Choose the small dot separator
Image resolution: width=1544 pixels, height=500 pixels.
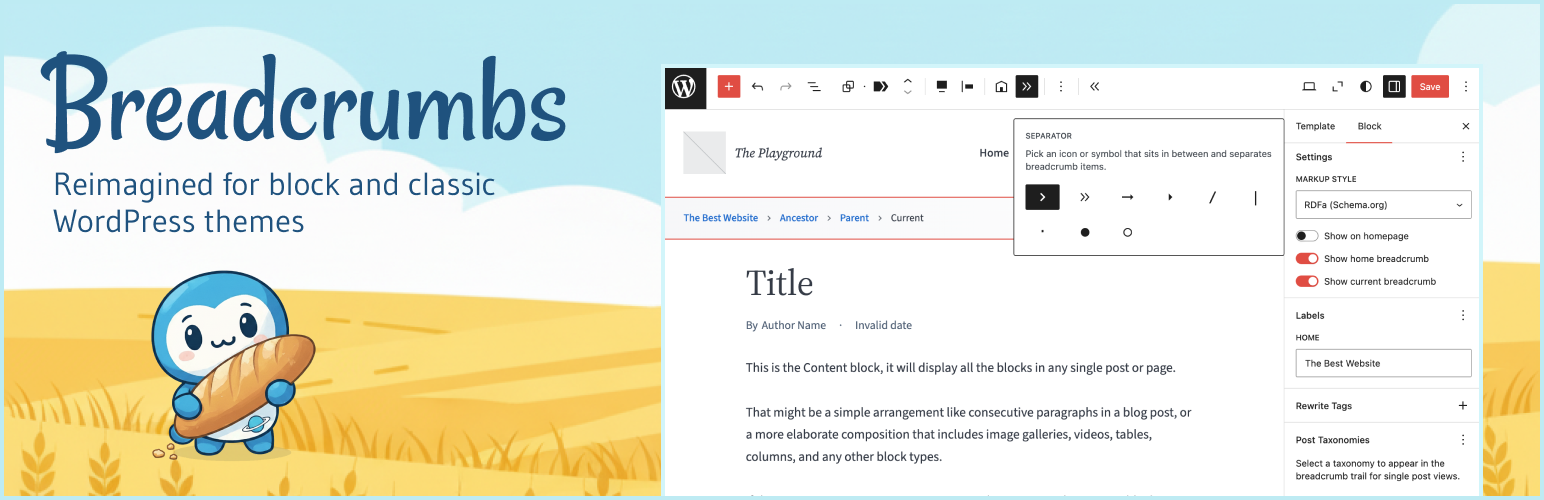click(1042, 232)
